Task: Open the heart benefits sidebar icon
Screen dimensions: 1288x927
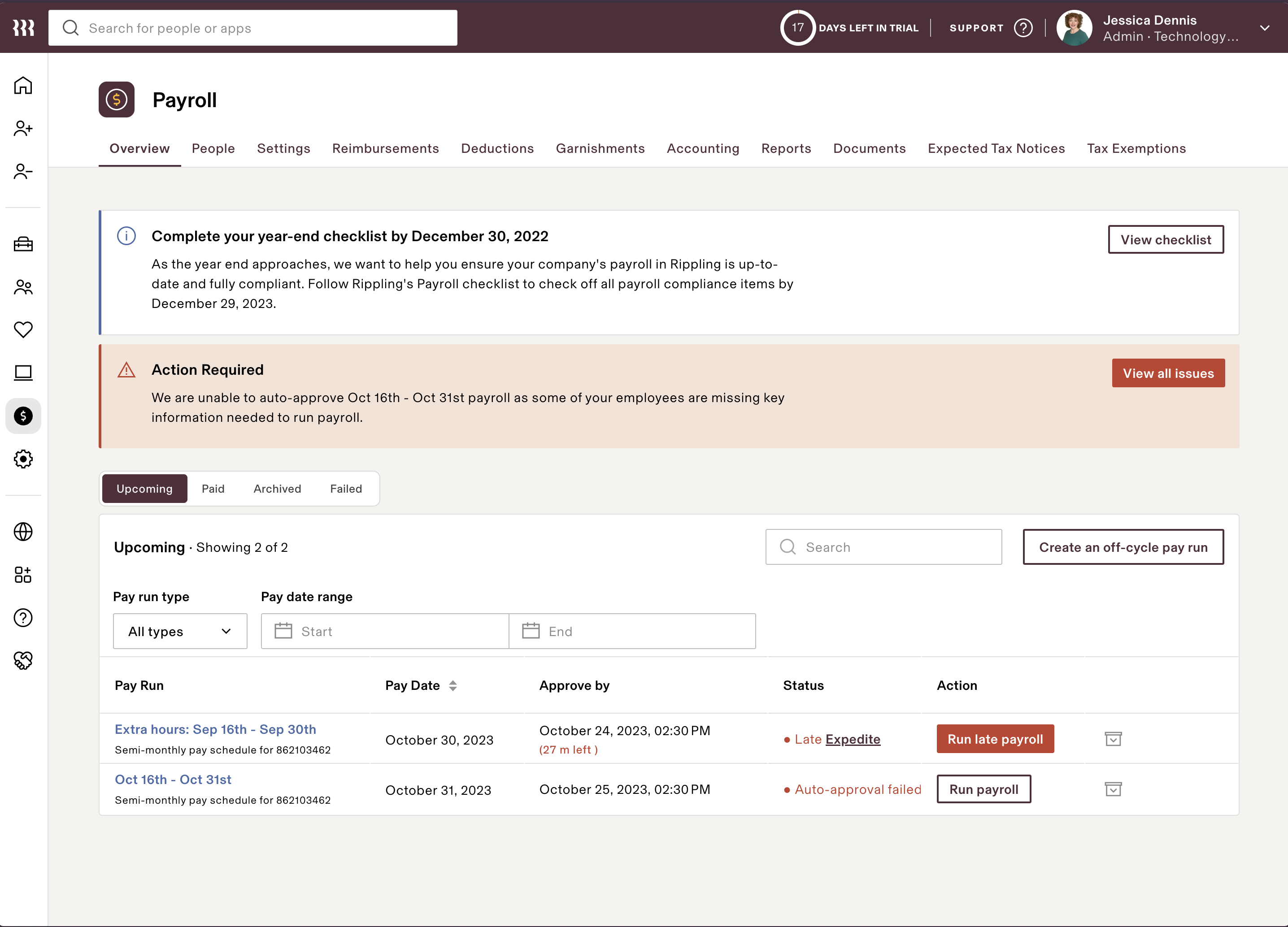Action: coord(23,330)
